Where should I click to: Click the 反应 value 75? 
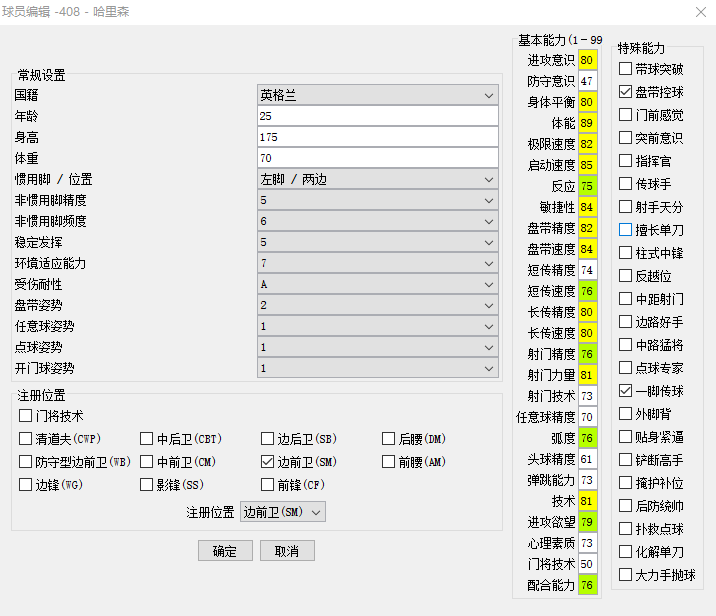588,186
